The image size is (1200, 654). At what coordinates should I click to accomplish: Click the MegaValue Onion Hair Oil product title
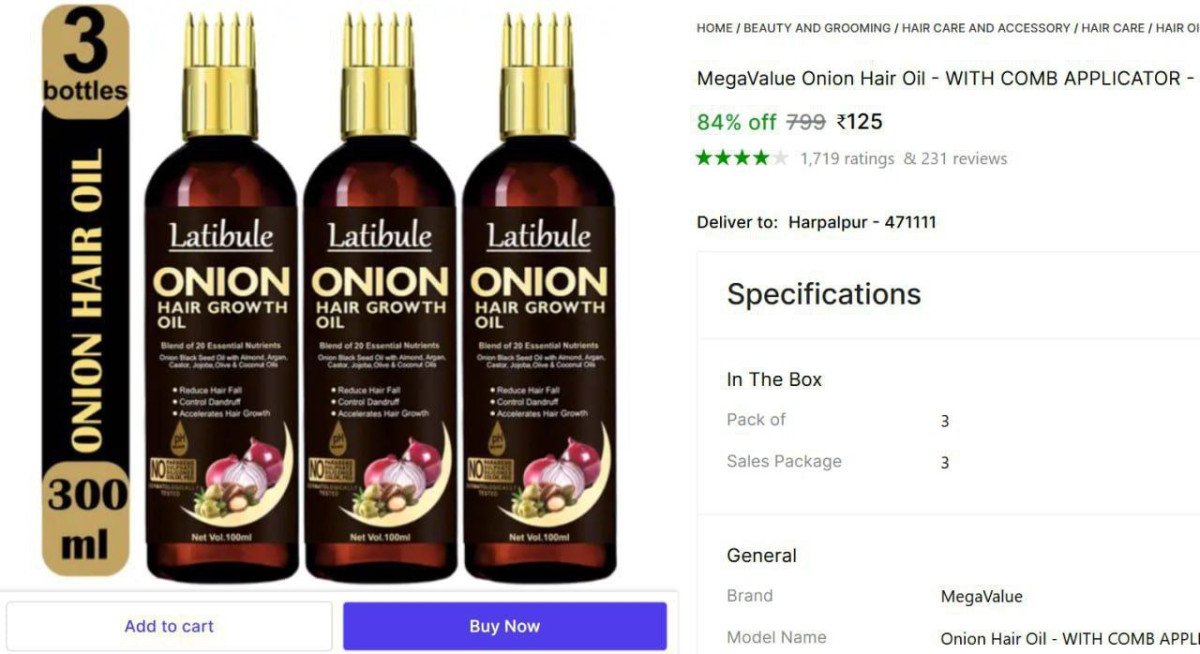(x=947, y=78)
